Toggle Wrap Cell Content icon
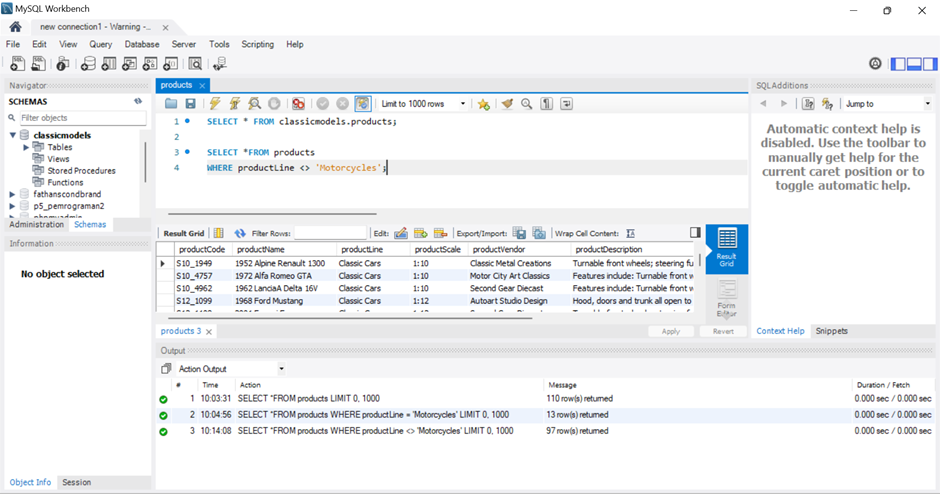The width and height of the screenshot is (940, 494). (x=630, y=233)
